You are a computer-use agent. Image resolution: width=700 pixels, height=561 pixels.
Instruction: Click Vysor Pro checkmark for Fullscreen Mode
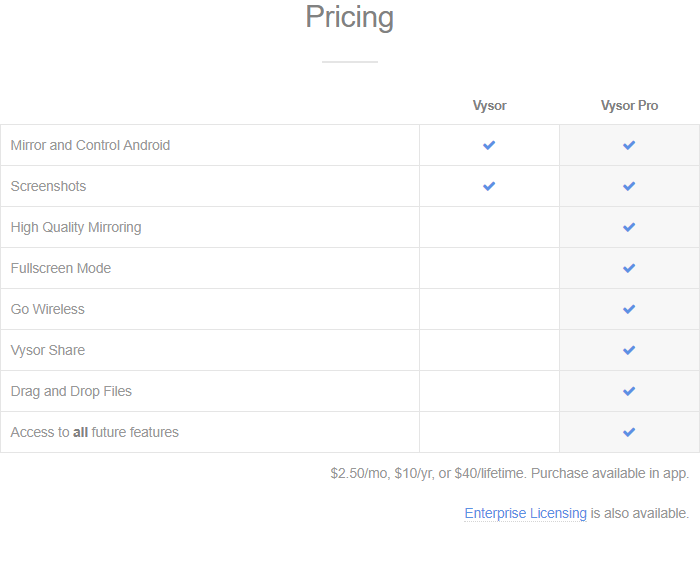point(629,268)
